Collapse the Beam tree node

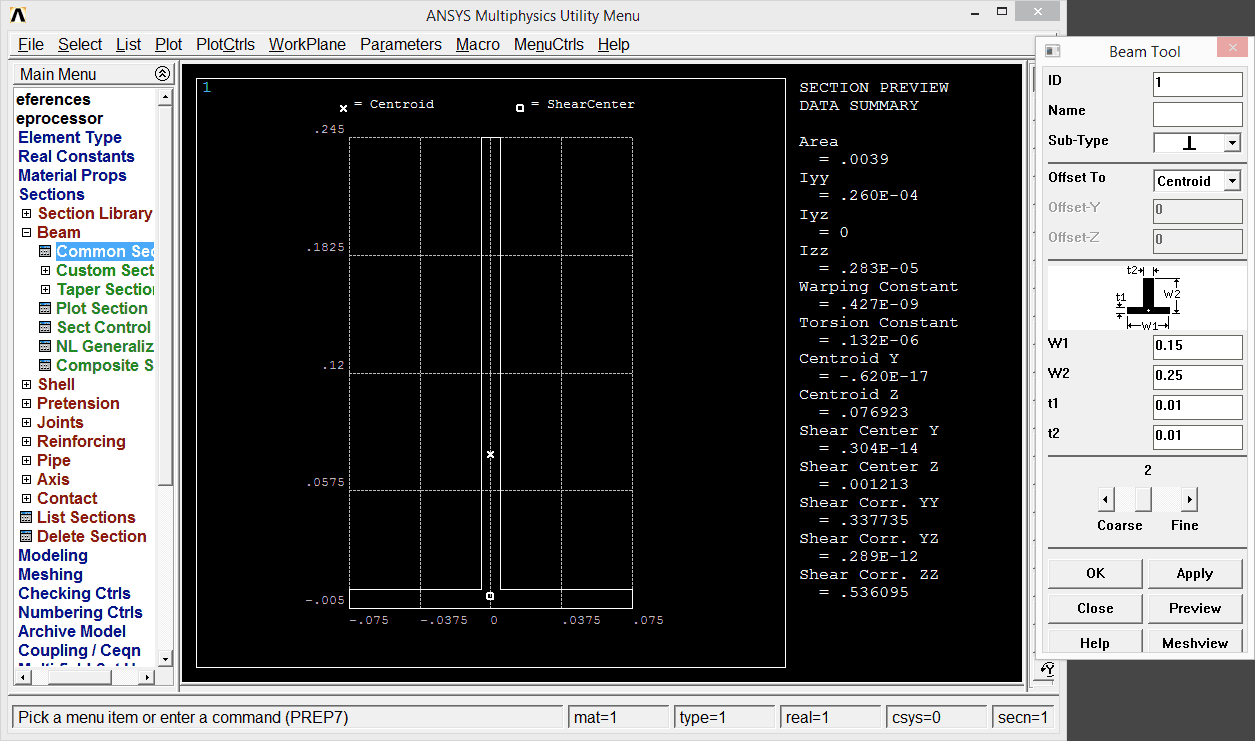27,233
